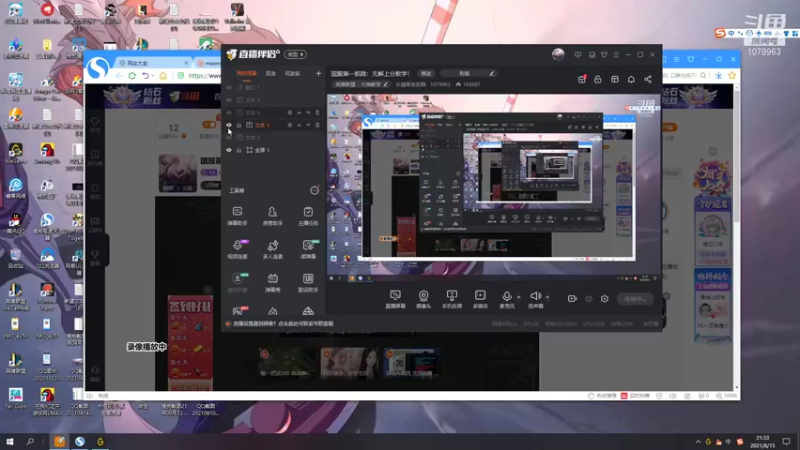Viewport: 800px width, 450px height.
Task: Click the 修改 button next to stream title
Action: click(426, 73)
